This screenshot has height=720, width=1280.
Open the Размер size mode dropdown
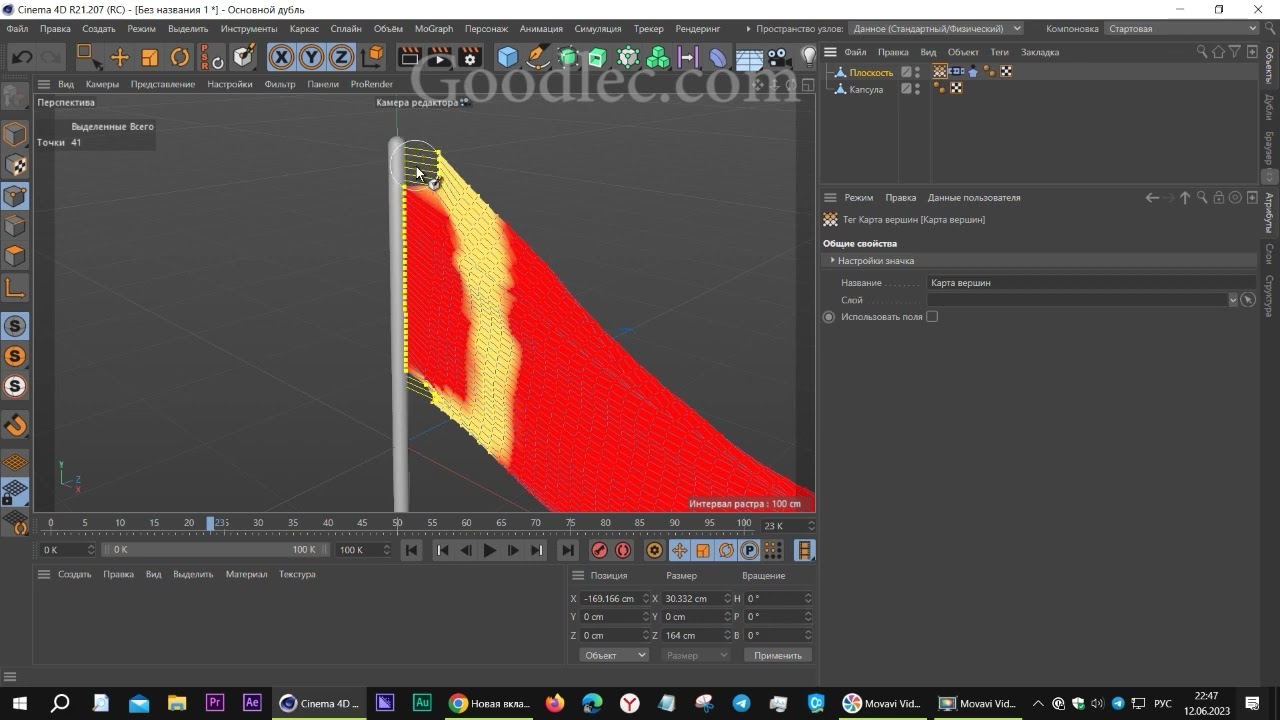[696, 655]
